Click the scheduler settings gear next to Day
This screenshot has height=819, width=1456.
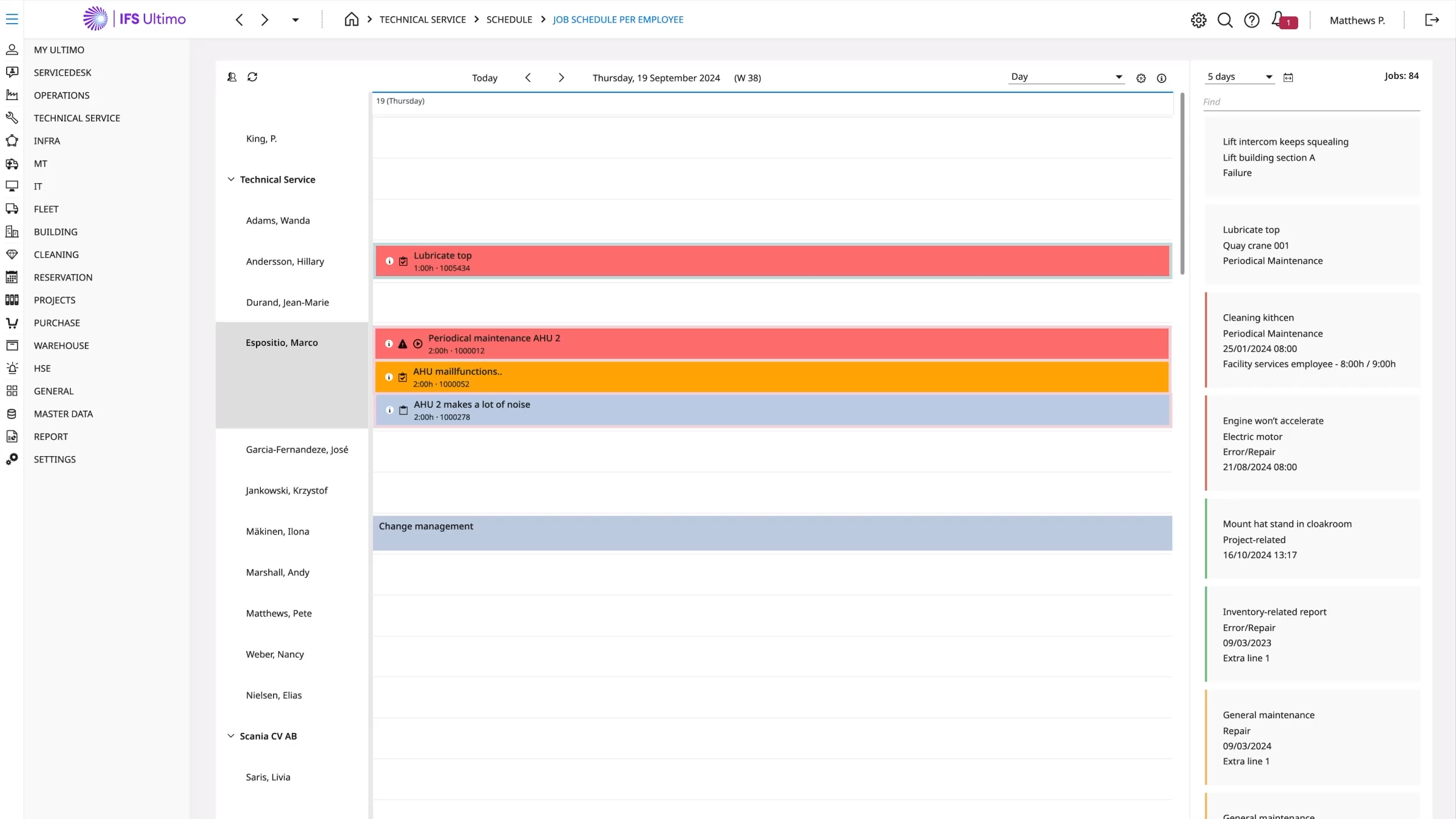click(x=1141, y=78)
